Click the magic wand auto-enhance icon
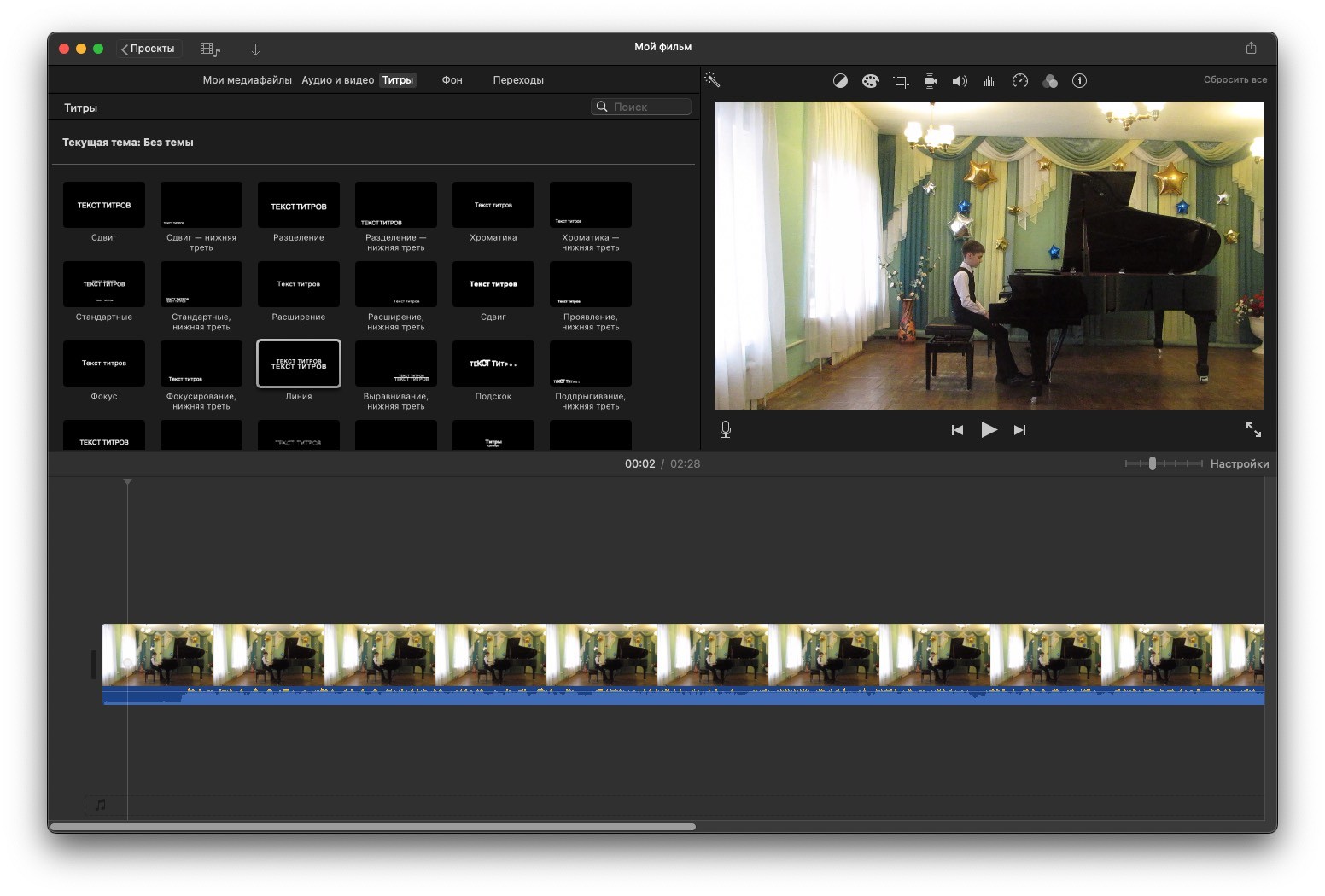 (712, 80)
